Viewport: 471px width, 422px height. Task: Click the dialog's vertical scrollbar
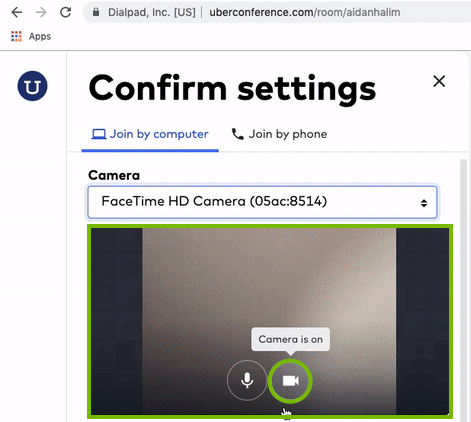click(463, 290)
